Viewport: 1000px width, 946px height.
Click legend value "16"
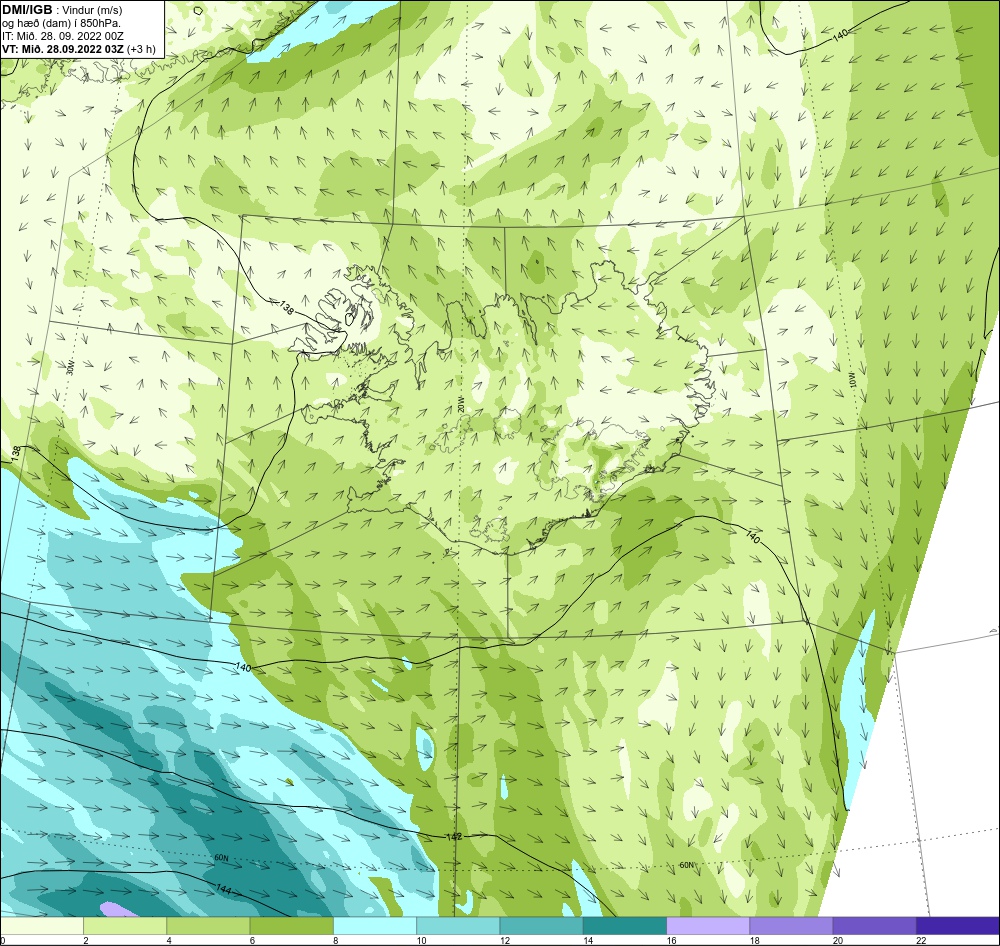pyautogui.click(x=672, y=940)
